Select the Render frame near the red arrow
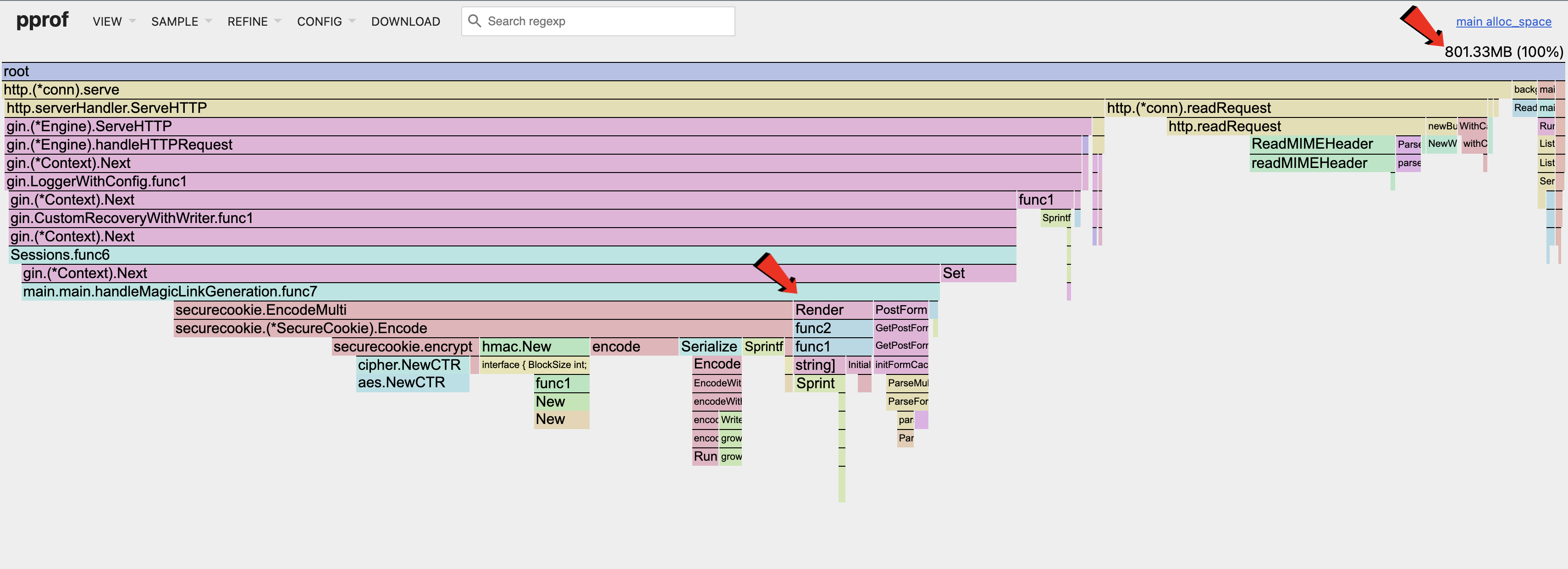Screen dimensions: 1568x569 (831, 309)
